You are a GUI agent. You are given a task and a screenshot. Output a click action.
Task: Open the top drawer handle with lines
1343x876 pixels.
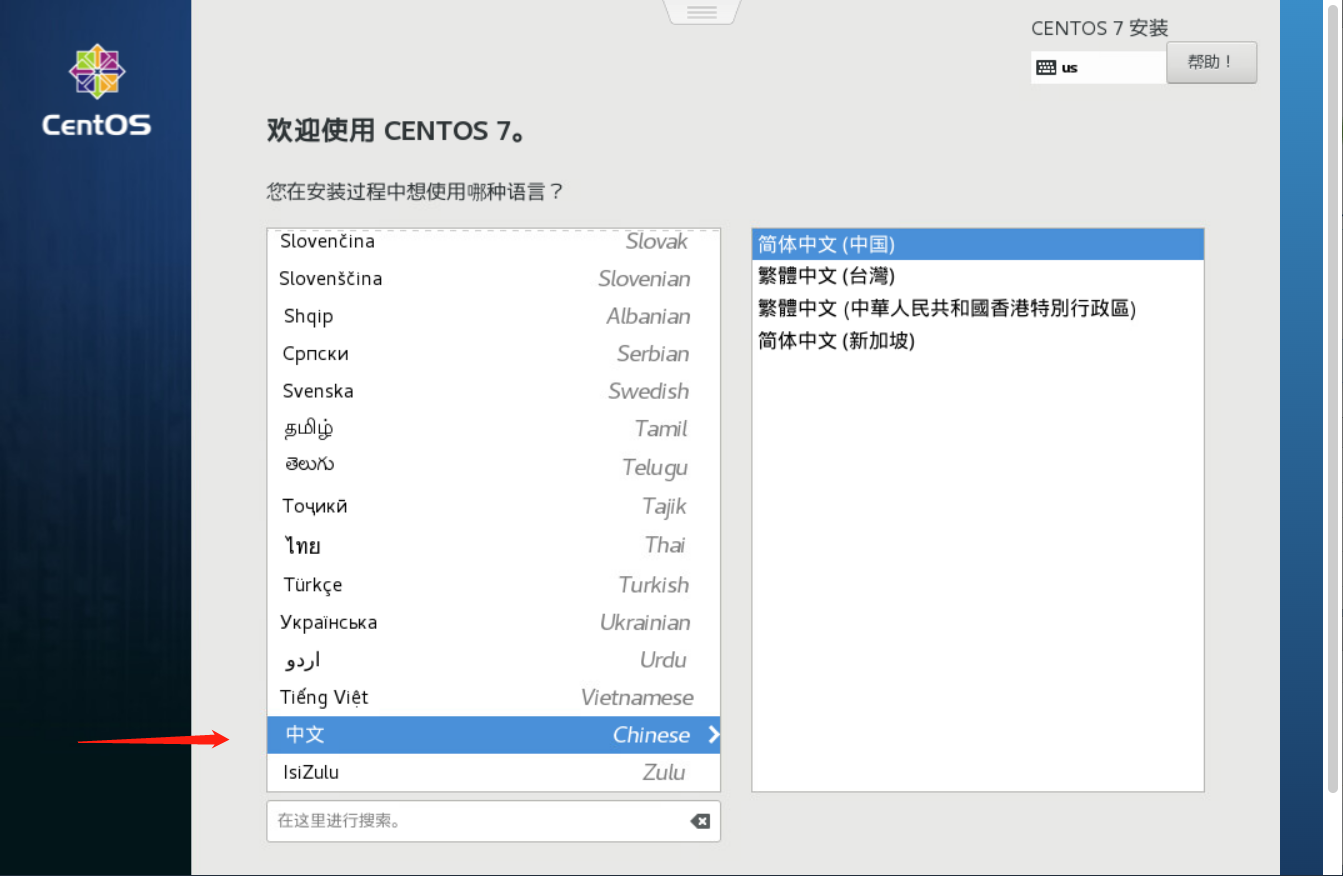pyautogui.click(x=701, y=12)
